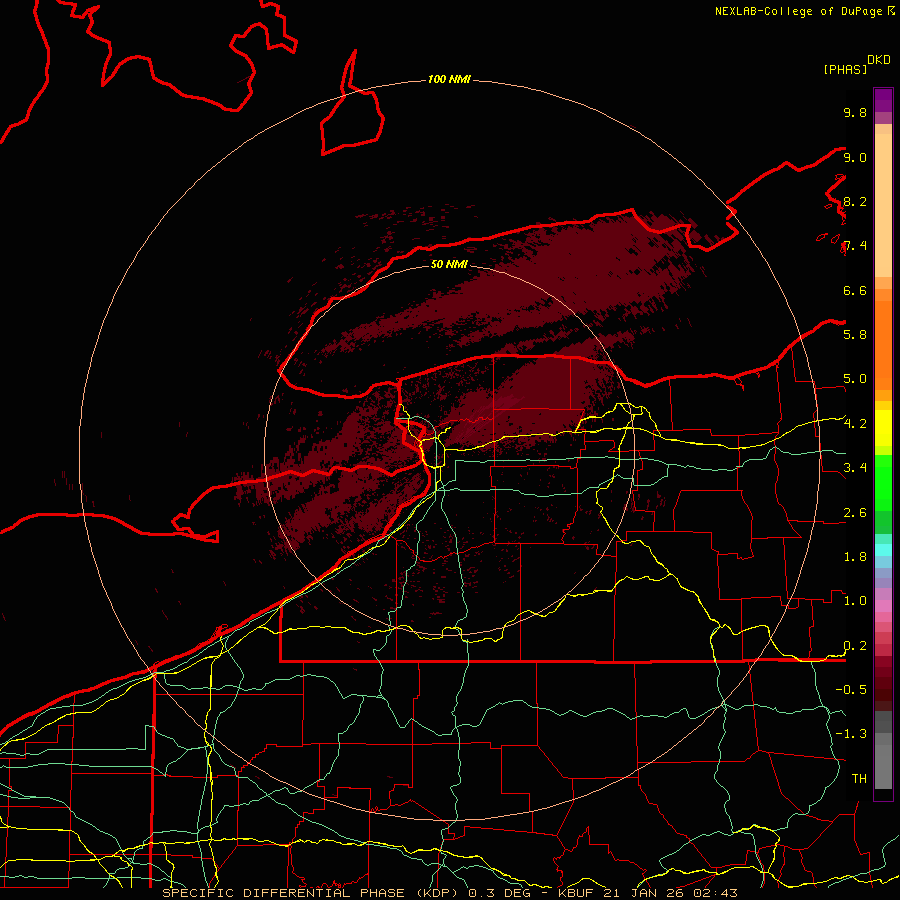Click the "[PHAS]" units label
Image resolution: width=900 pixels, height=900 pixels.
[x=845, y=69]
